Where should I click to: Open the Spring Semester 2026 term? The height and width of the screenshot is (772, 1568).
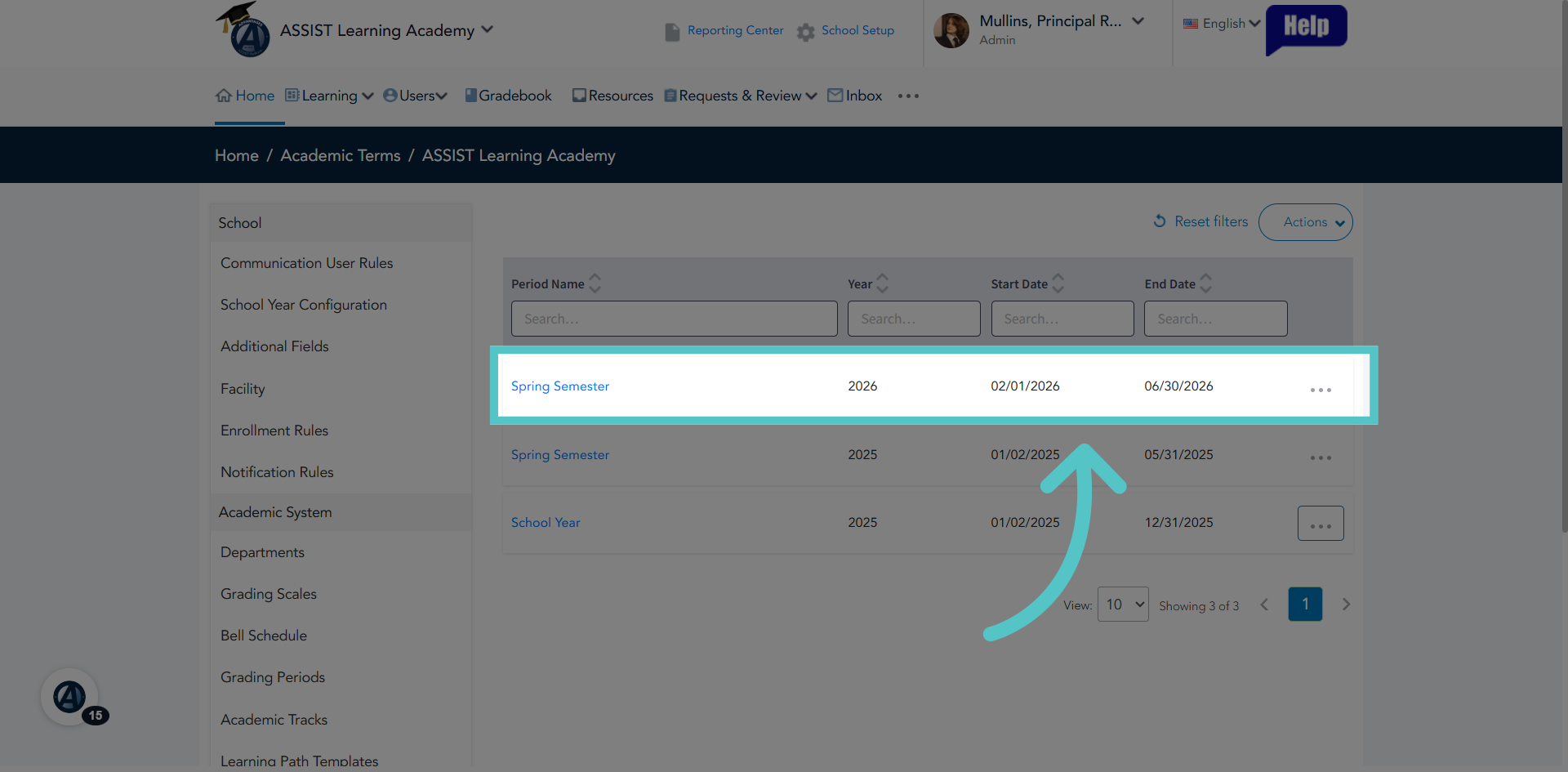click(560, 386)
